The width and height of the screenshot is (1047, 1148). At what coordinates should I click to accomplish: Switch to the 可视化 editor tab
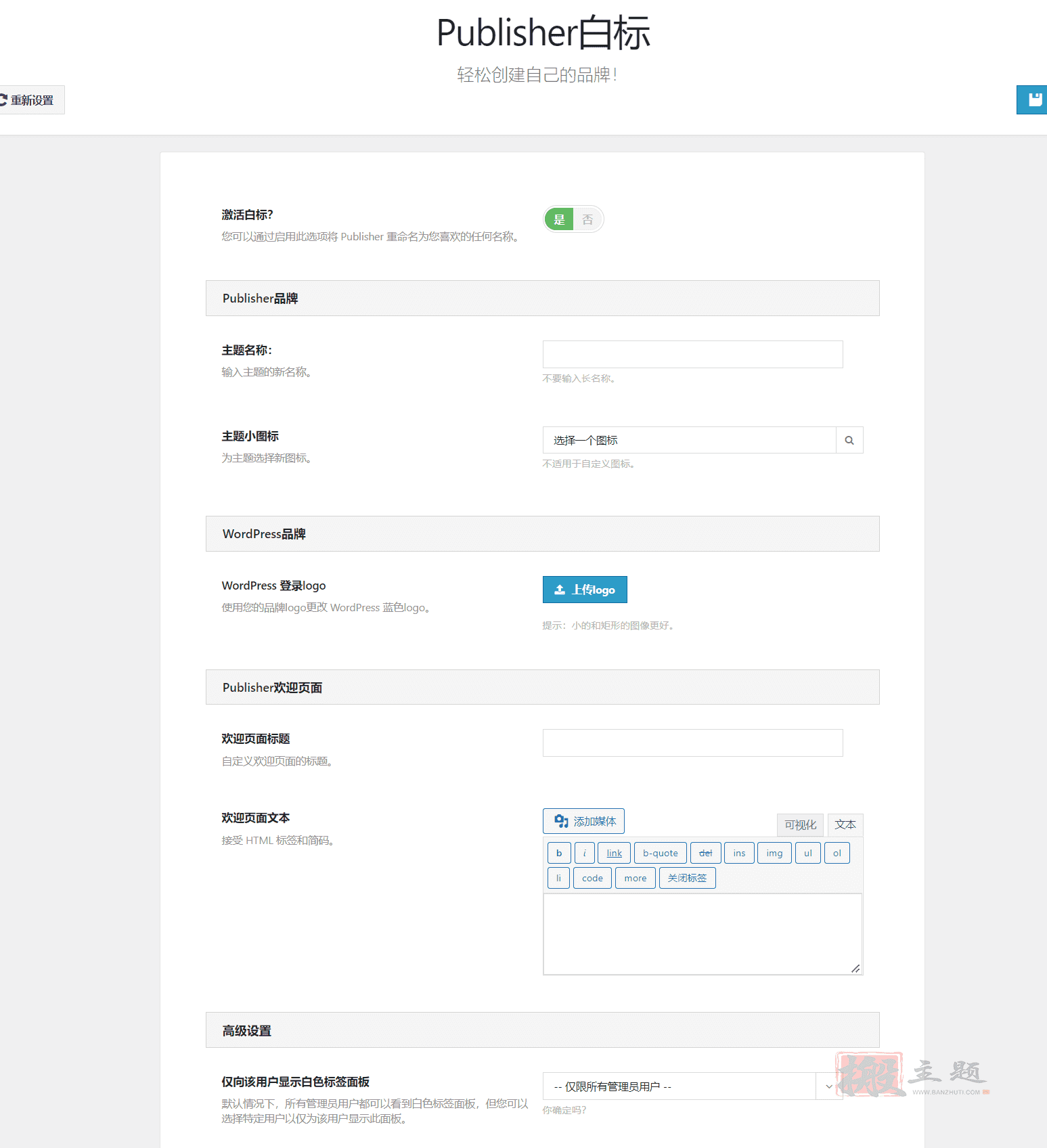click(x=800, y=825)
